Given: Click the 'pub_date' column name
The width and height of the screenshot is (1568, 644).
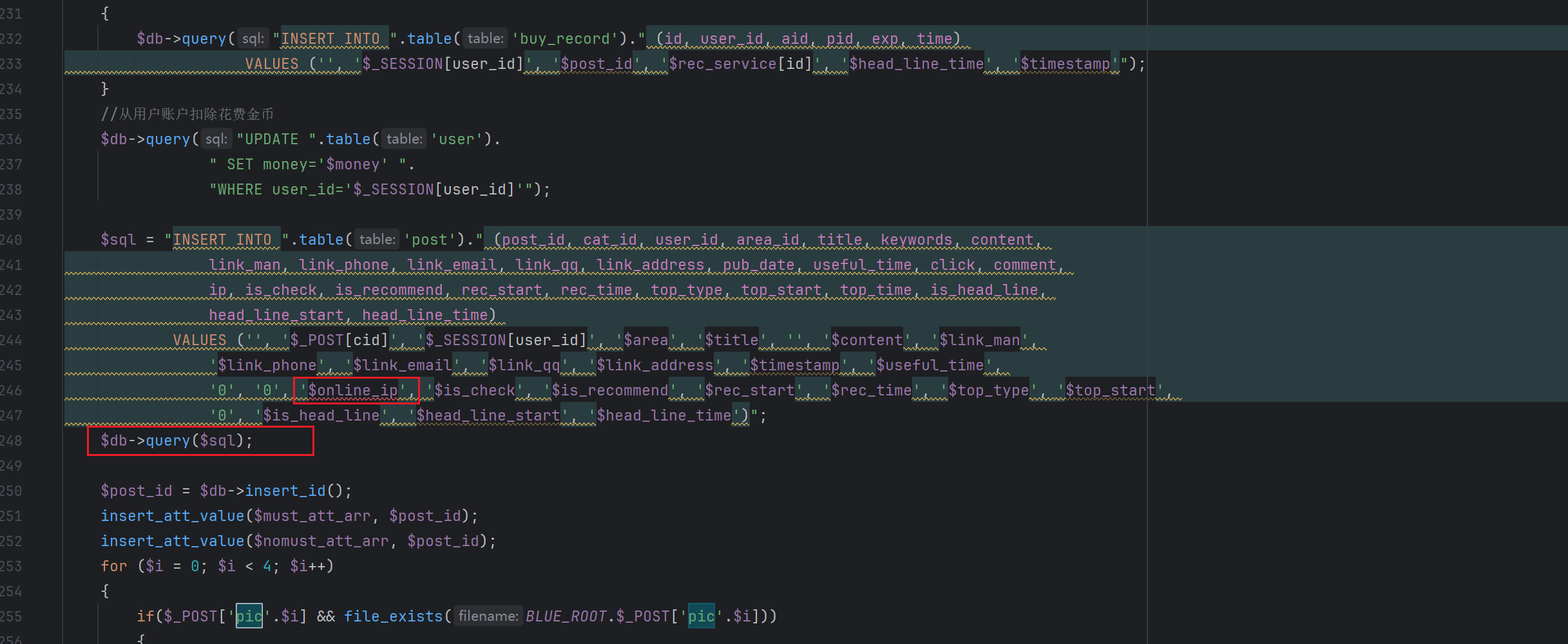Looking at the screenshot, I should tap(759, 265).
